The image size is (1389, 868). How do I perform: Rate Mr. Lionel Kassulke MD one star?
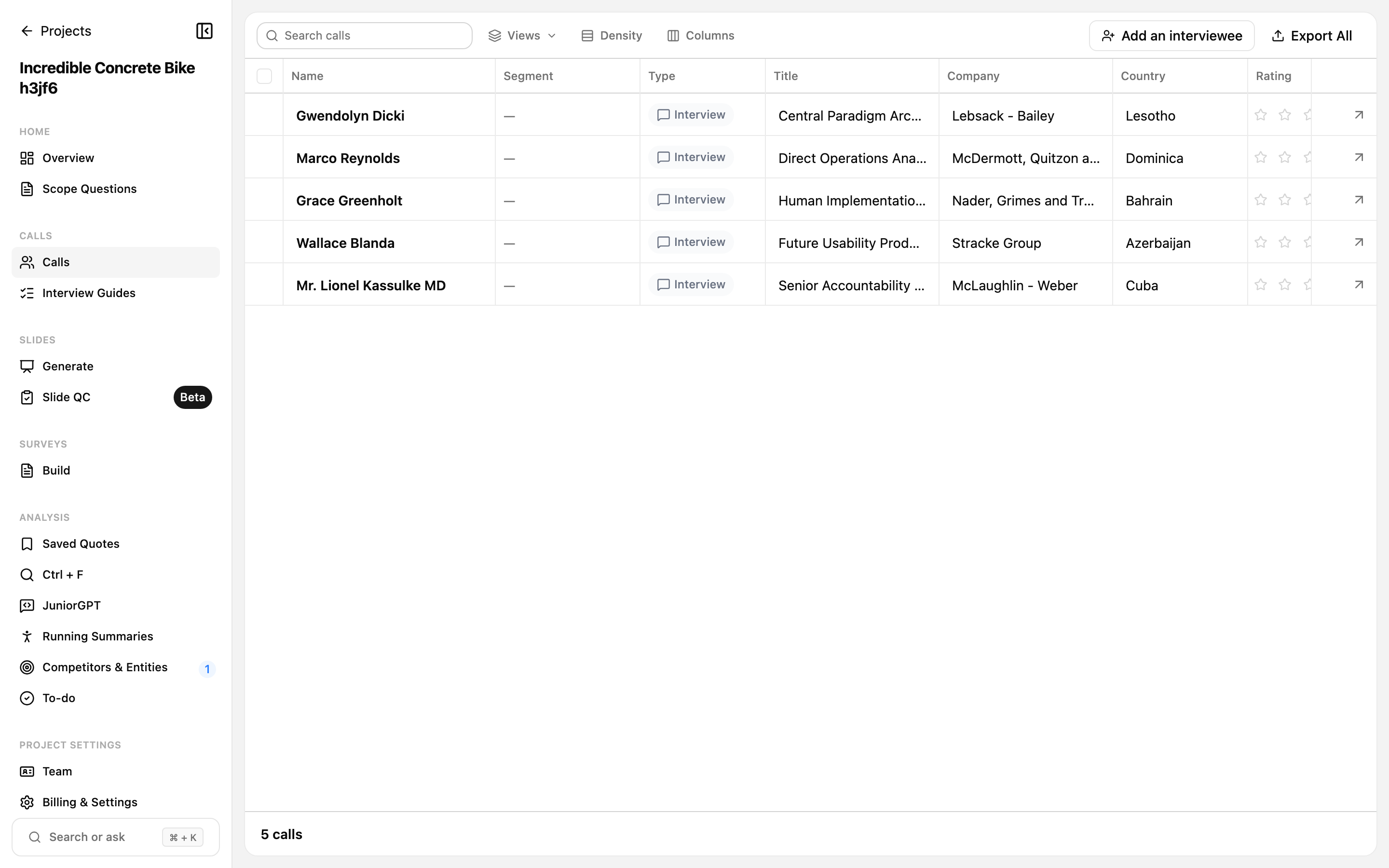1260,285
